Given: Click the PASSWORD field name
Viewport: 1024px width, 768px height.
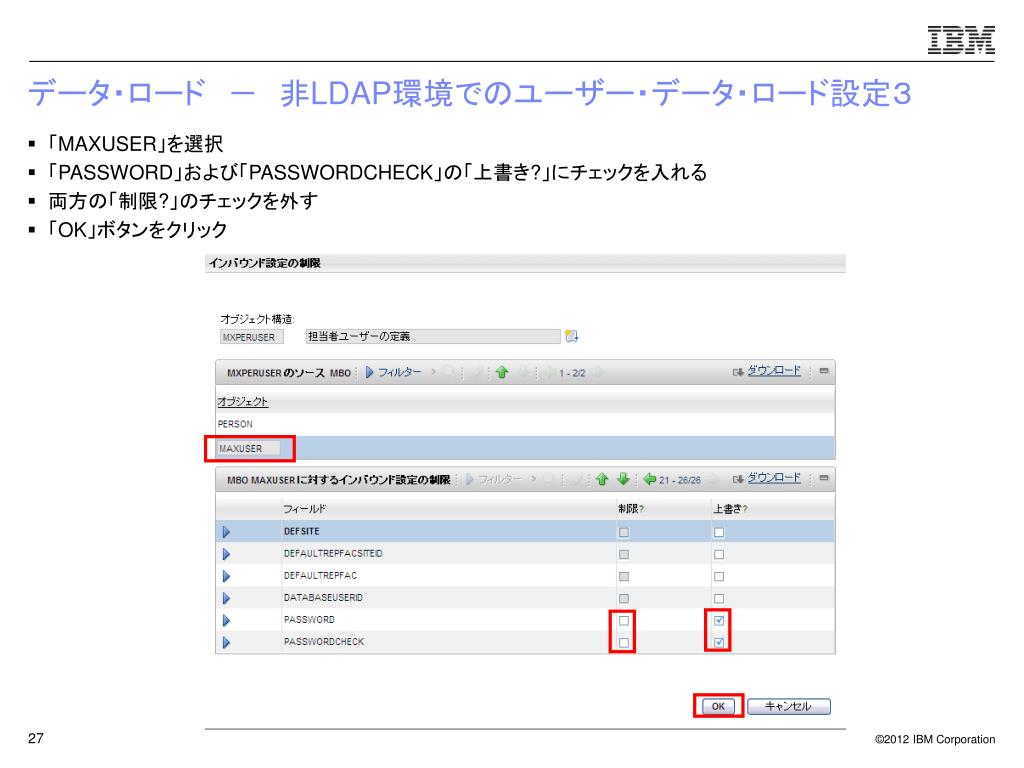Looking at the screenshot, I should point(309,620).
